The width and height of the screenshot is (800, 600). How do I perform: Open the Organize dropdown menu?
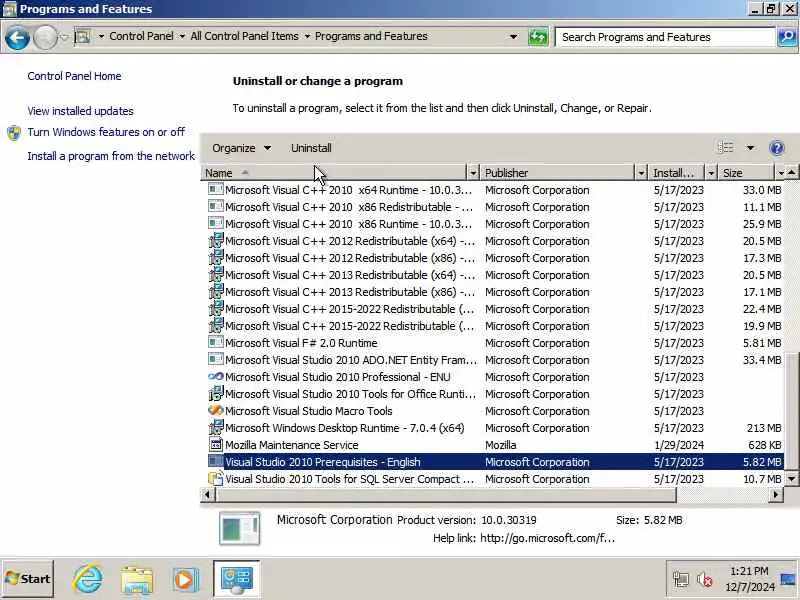pyautogui.click(x=242, y=148)
